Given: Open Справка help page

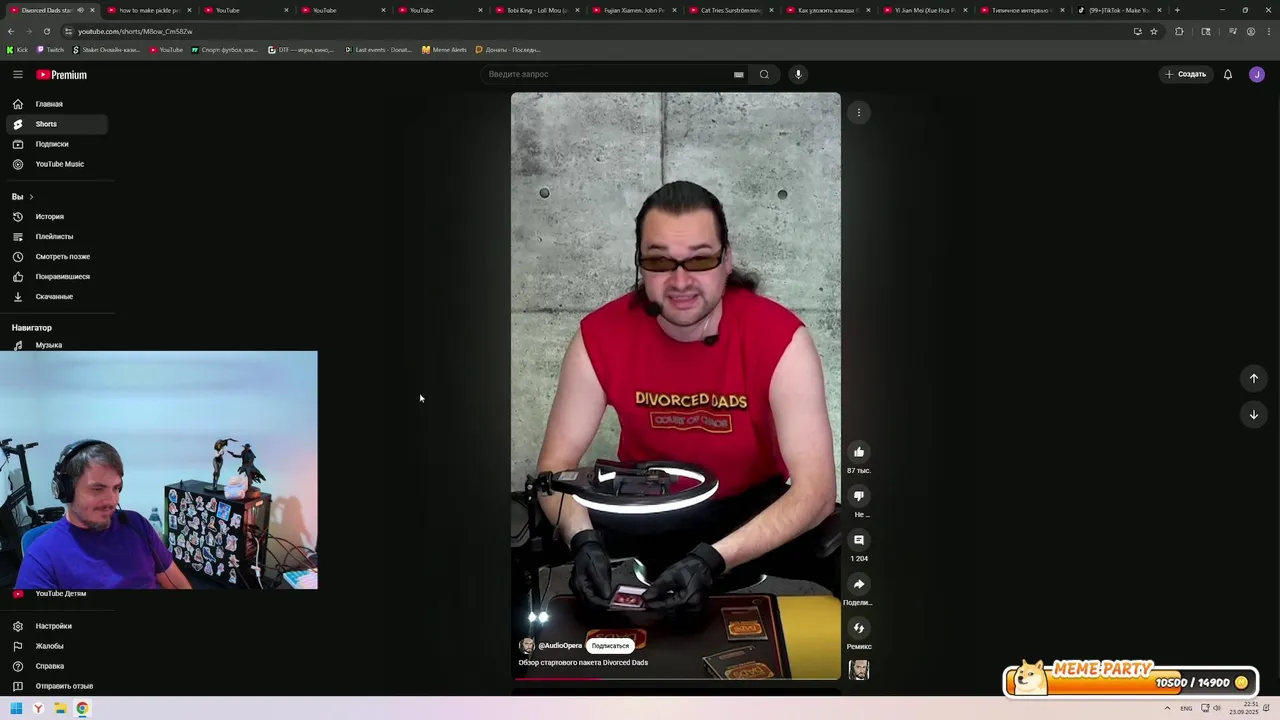Looking at the screenshot, I should tap(56, 666).
